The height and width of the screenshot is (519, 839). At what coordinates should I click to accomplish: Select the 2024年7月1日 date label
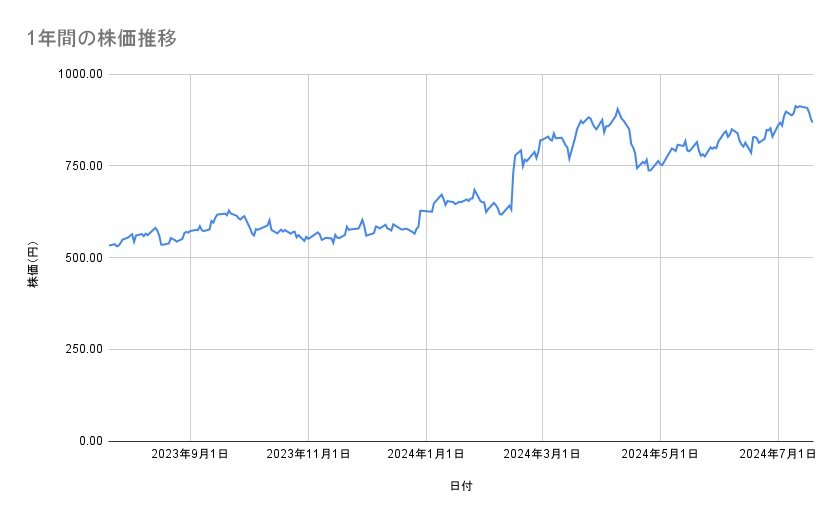point(778,455)
